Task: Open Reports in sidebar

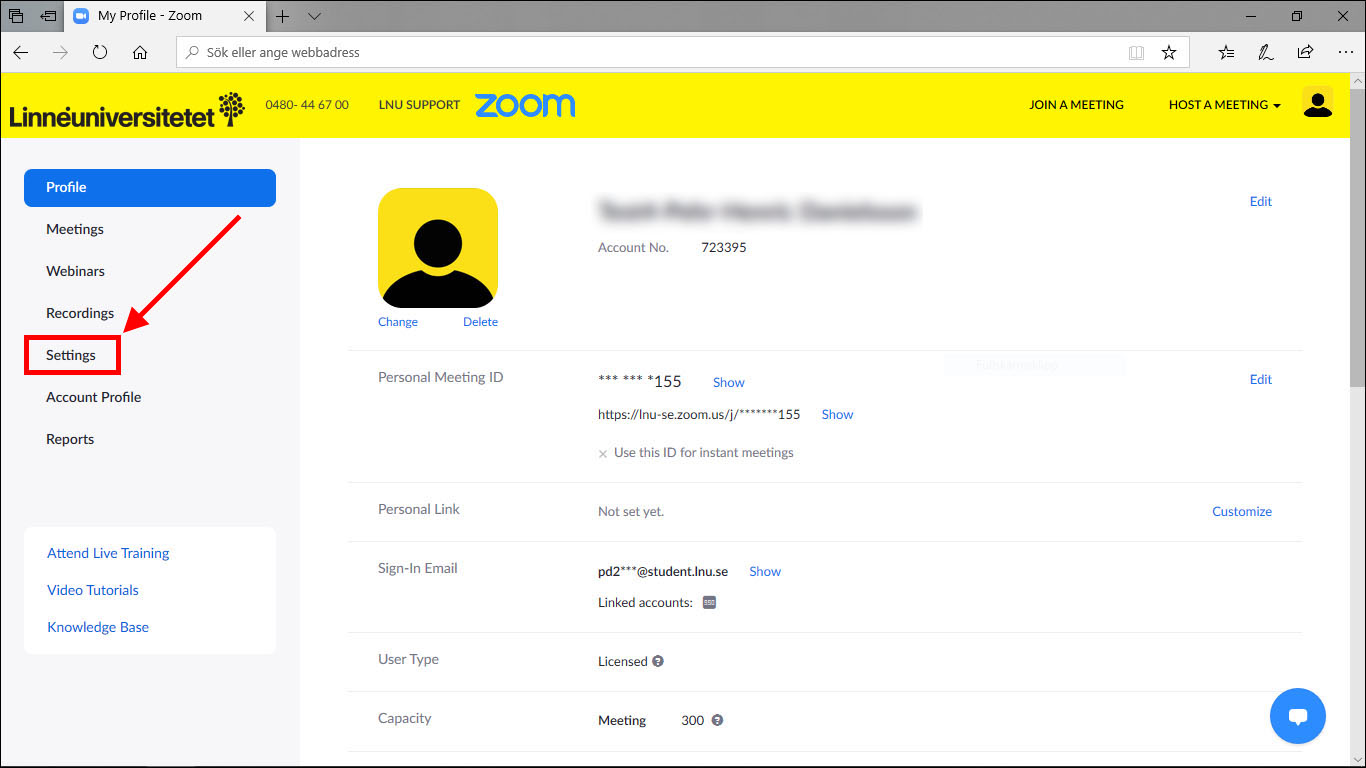Action: tap(70, 439)
